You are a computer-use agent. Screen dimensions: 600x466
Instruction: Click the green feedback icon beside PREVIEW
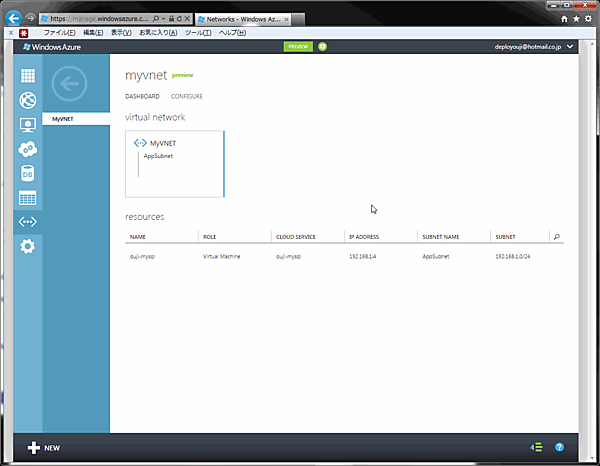(x=322, y=47)
